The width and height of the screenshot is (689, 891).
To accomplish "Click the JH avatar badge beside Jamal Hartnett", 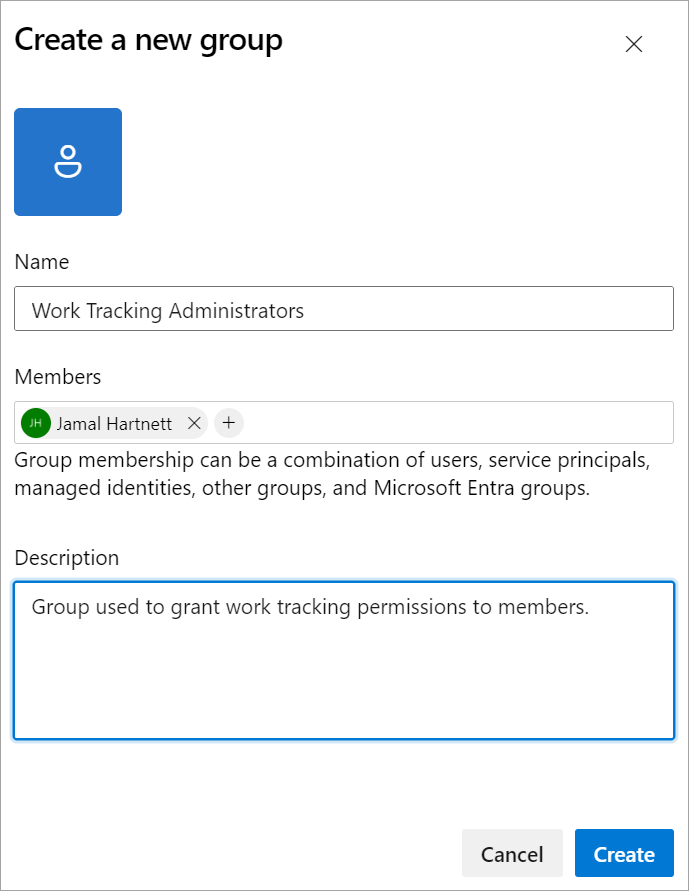I will (x=35, y=423).
